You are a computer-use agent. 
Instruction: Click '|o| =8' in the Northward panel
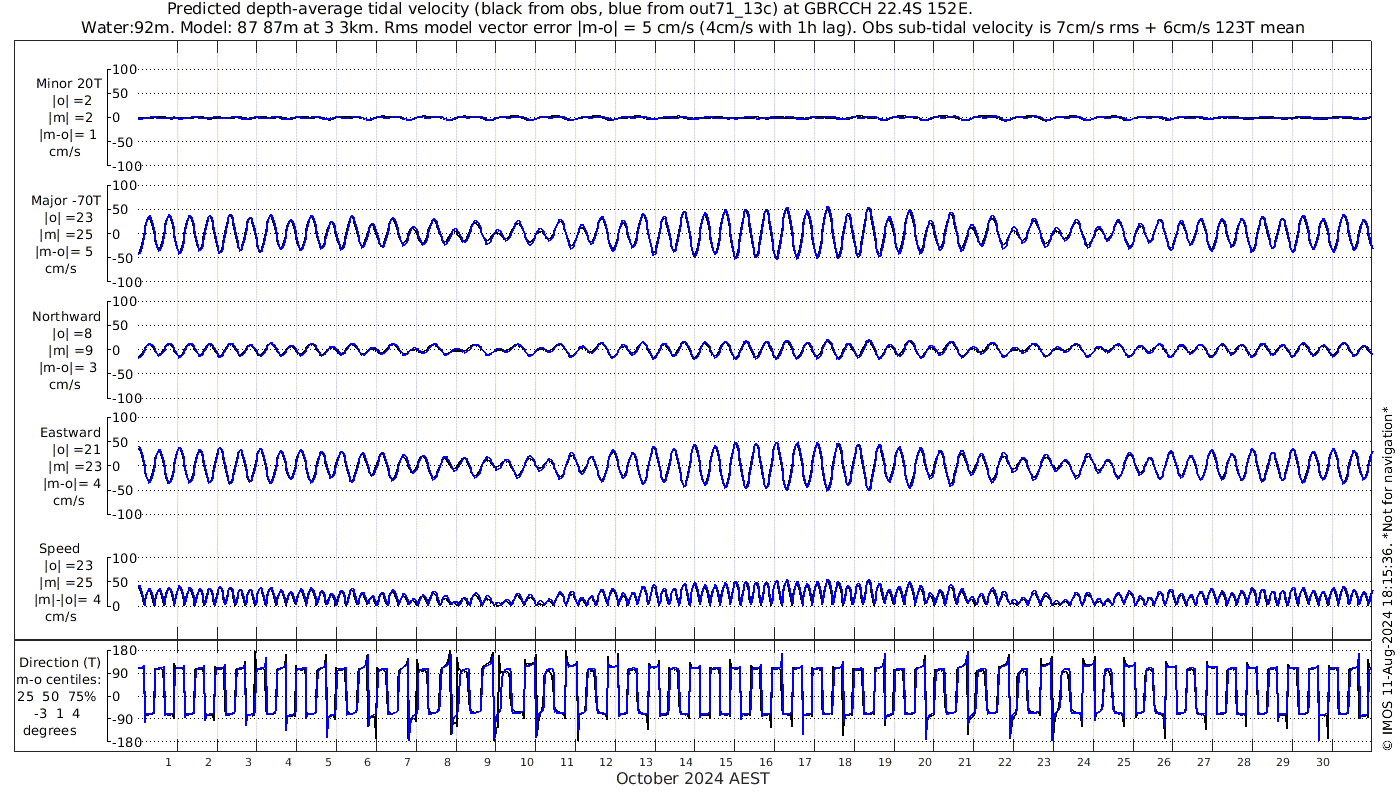(x=72, y=334)
